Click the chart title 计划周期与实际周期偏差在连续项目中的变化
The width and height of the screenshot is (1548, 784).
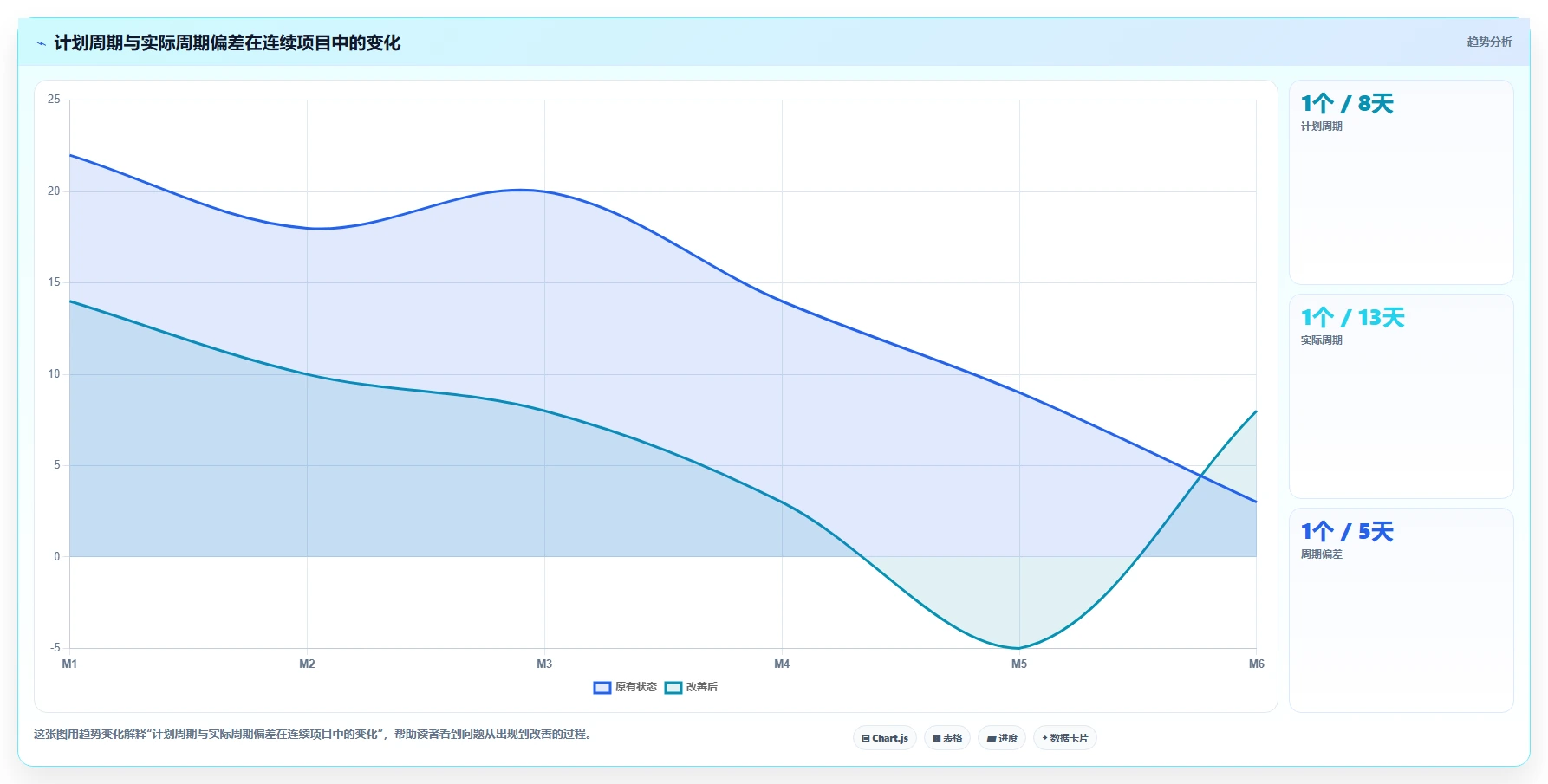tap(227, 43)
